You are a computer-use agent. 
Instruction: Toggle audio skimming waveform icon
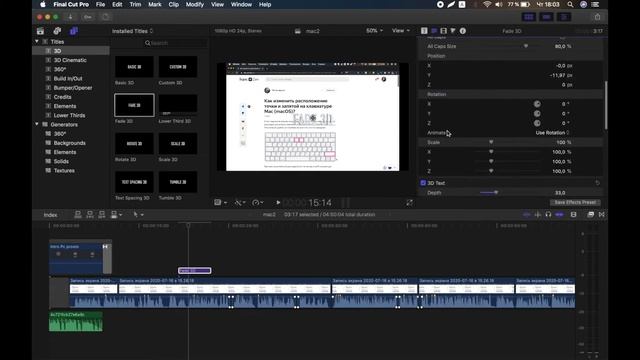tap(538, 214)
